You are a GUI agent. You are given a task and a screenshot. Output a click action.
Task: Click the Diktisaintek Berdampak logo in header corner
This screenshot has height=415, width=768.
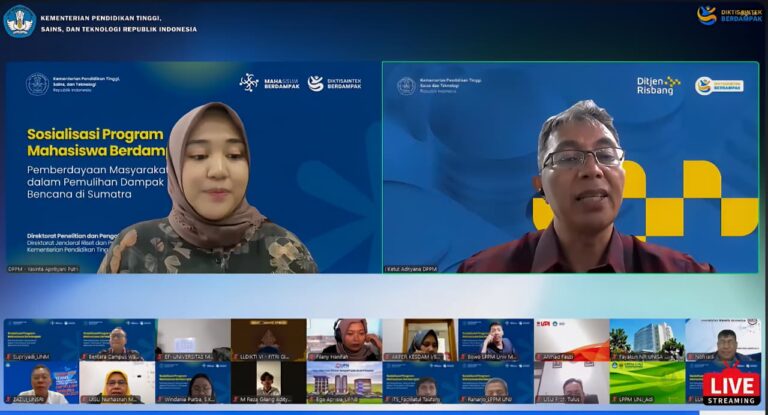point(729,15)
